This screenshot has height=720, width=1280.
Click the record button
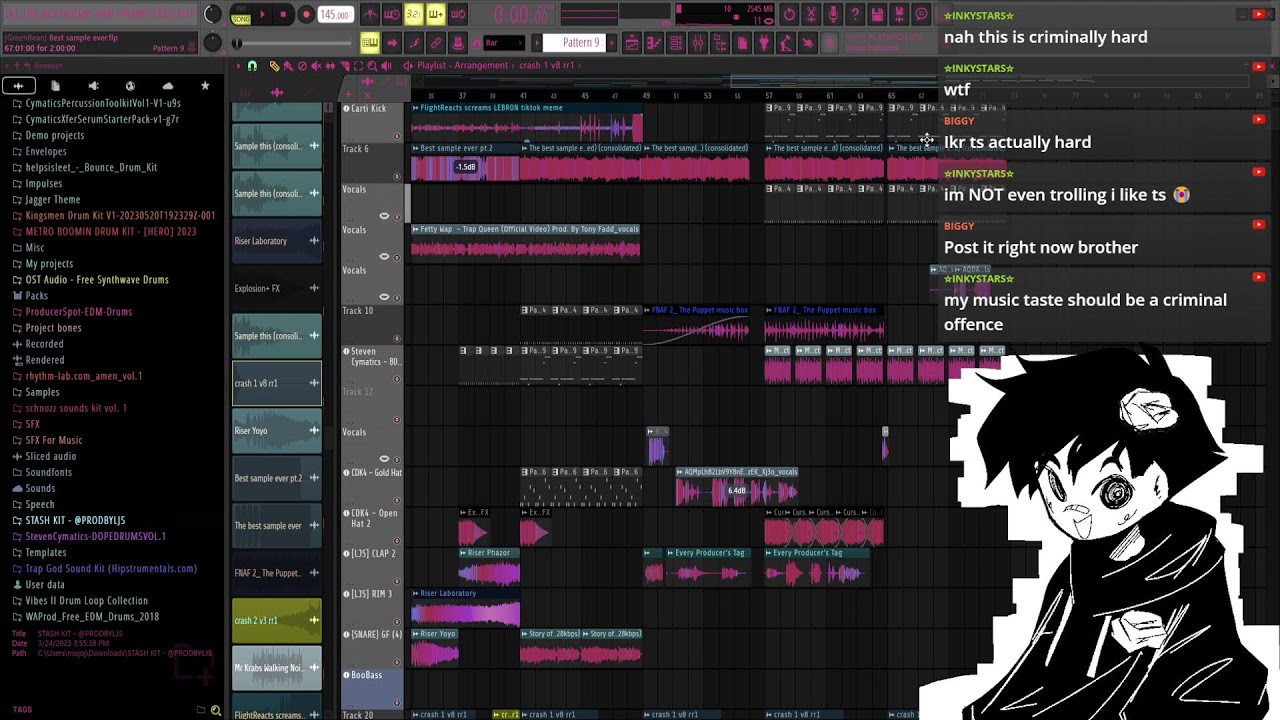pos(306,15)
